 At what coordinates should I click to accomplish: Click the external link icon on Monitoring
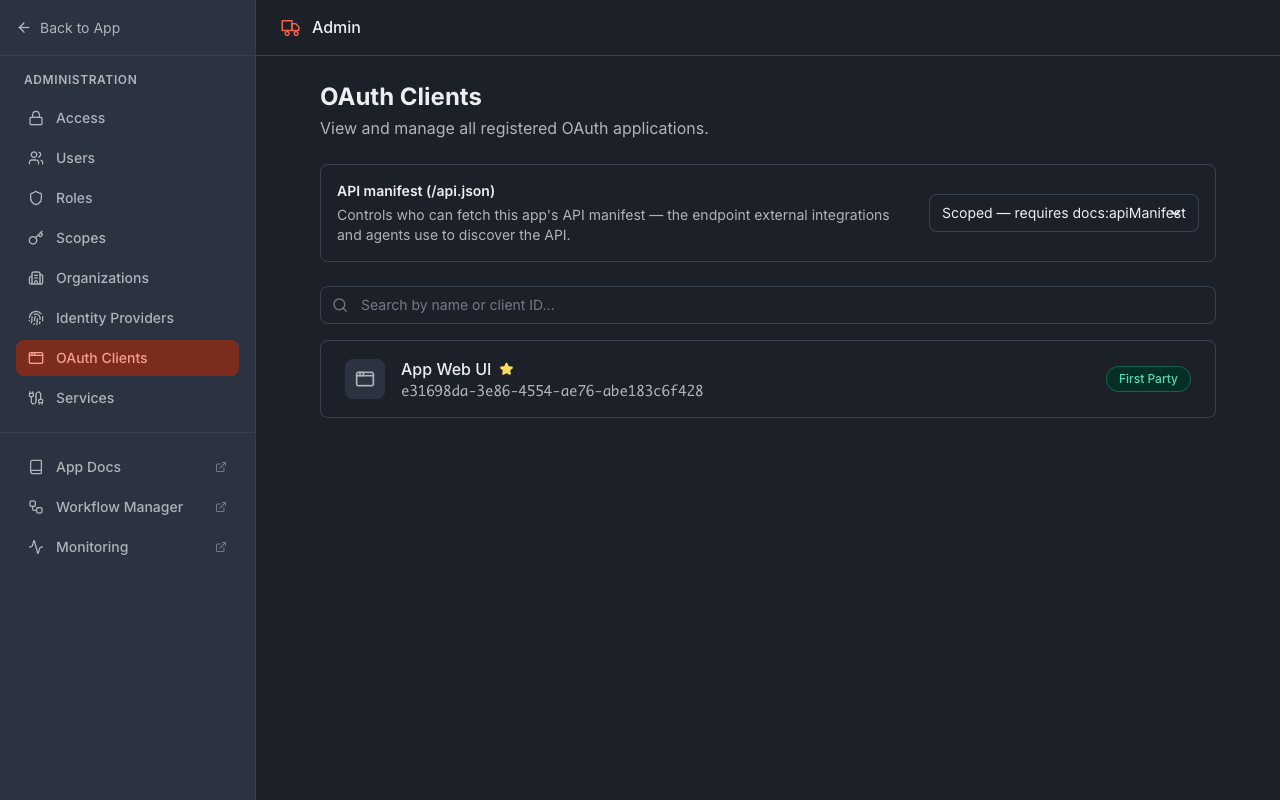221,547
